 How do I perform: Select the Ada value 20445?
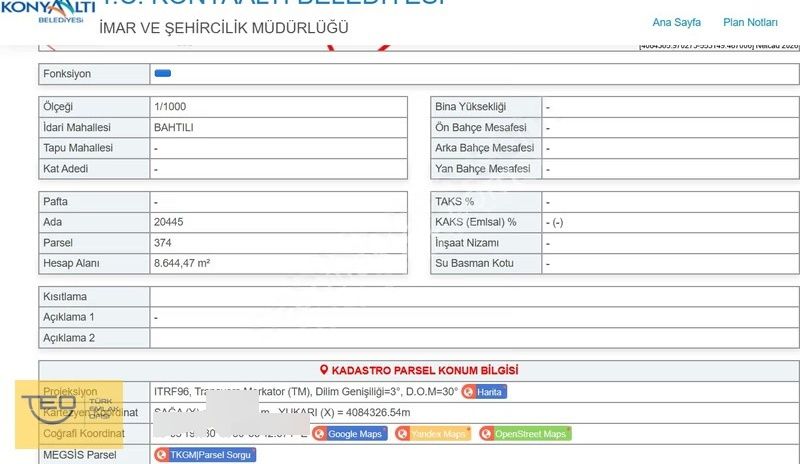[x=168, y=222]
